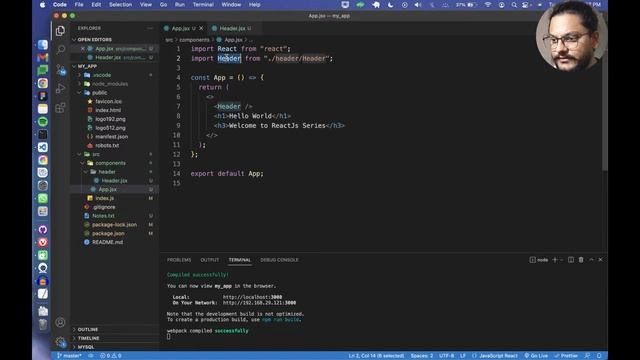
Task: Expand the Timeline section
Action: coord(89,338)
